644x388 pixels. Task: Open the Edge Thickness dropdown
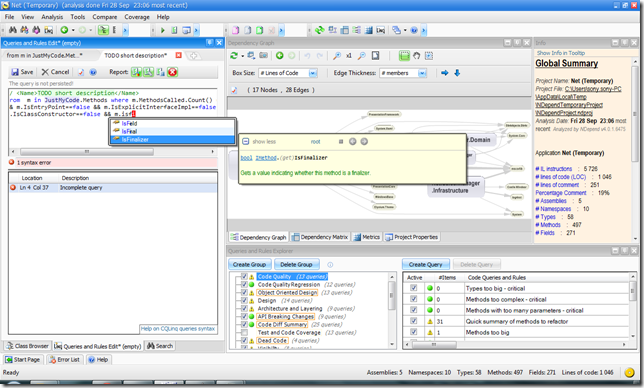422,73
